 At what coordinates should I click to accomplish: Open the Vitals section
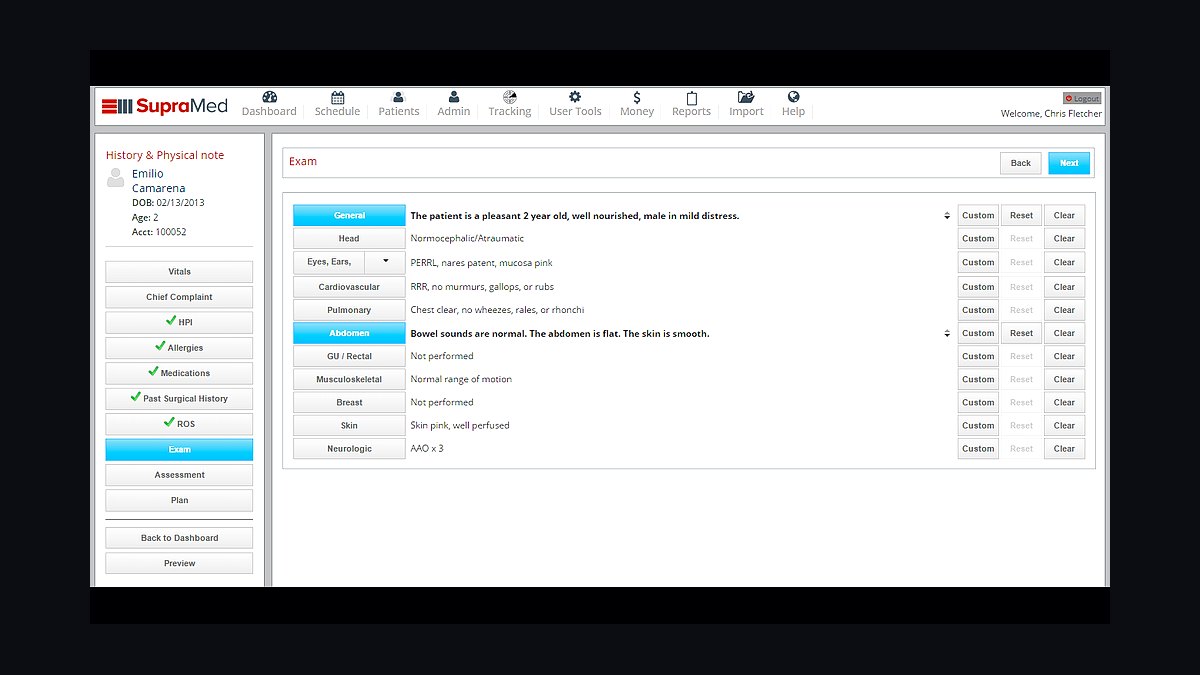click(179, 272)
